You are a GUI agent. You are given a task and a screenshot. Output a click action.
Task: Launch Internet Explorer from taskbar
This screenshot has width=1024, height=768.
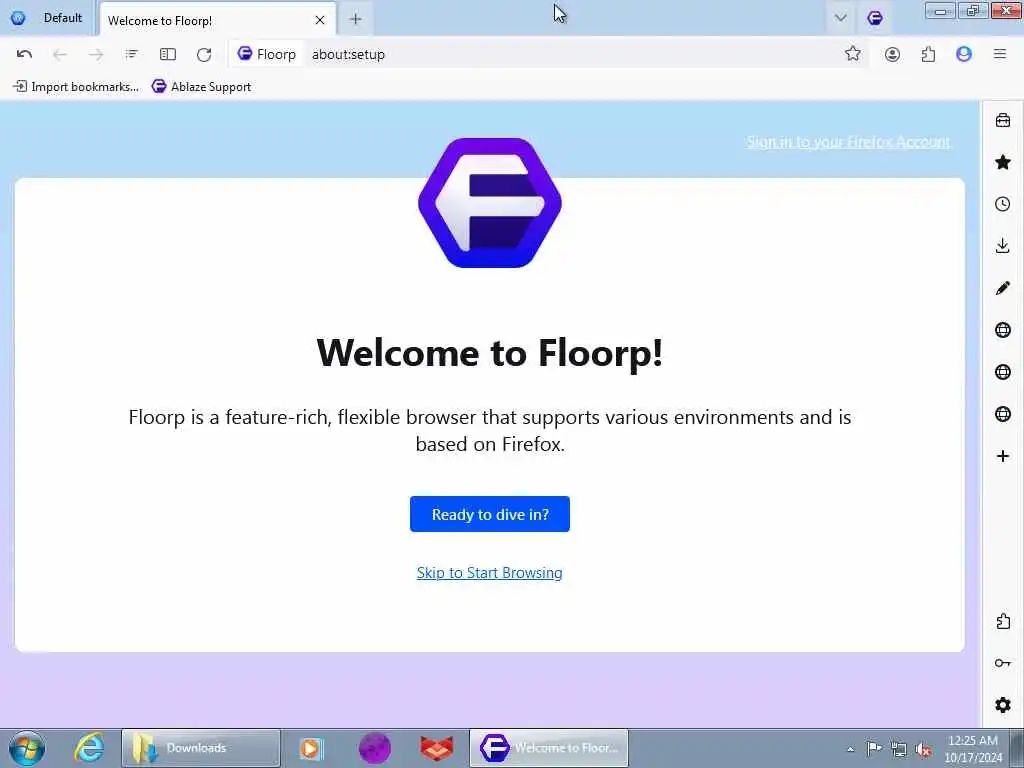click(89, 748)
